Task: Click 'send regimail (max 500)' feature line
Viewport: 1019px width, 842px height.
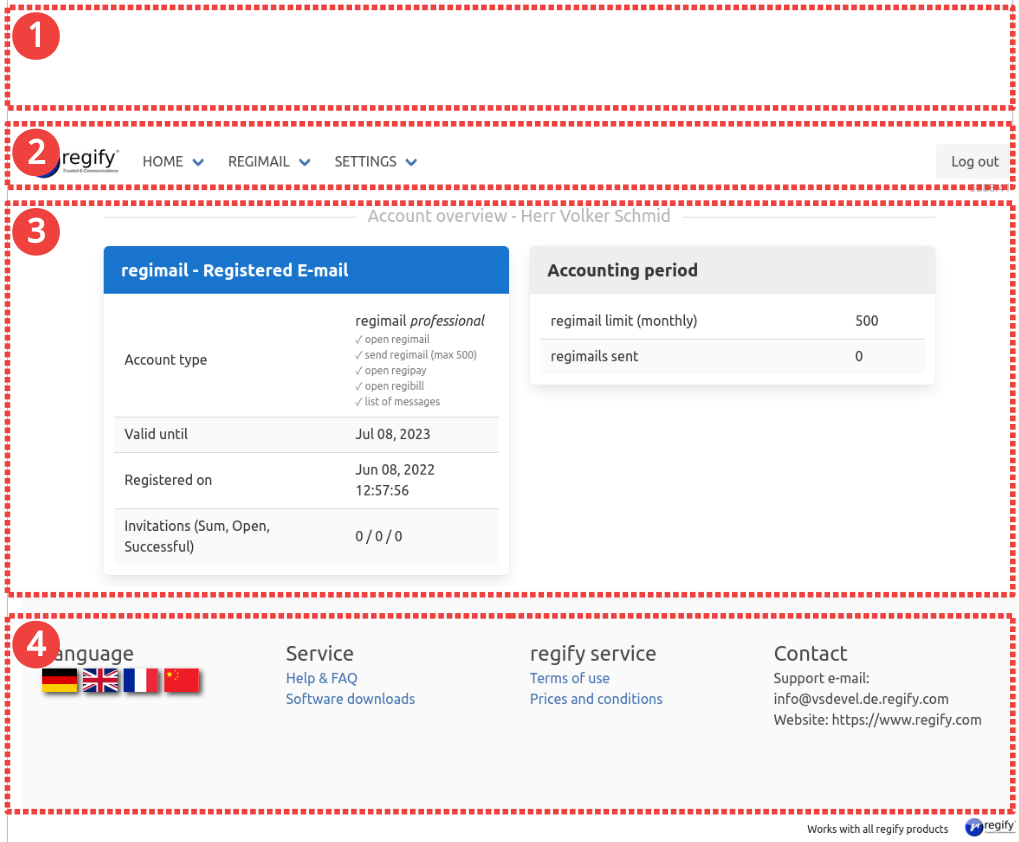Action: [416, 355]
